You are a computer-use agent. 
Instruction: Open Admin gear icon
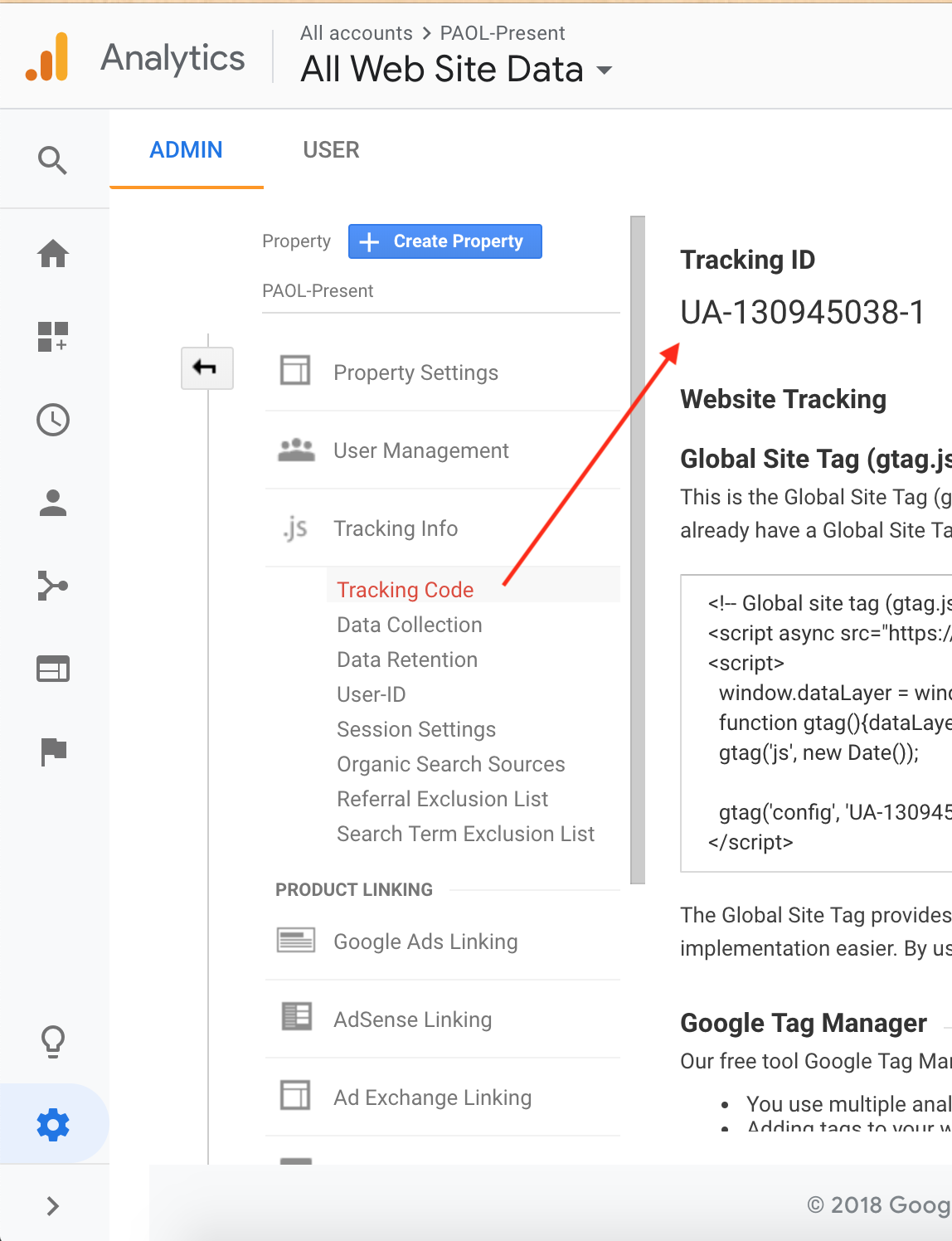[53, 1125]
